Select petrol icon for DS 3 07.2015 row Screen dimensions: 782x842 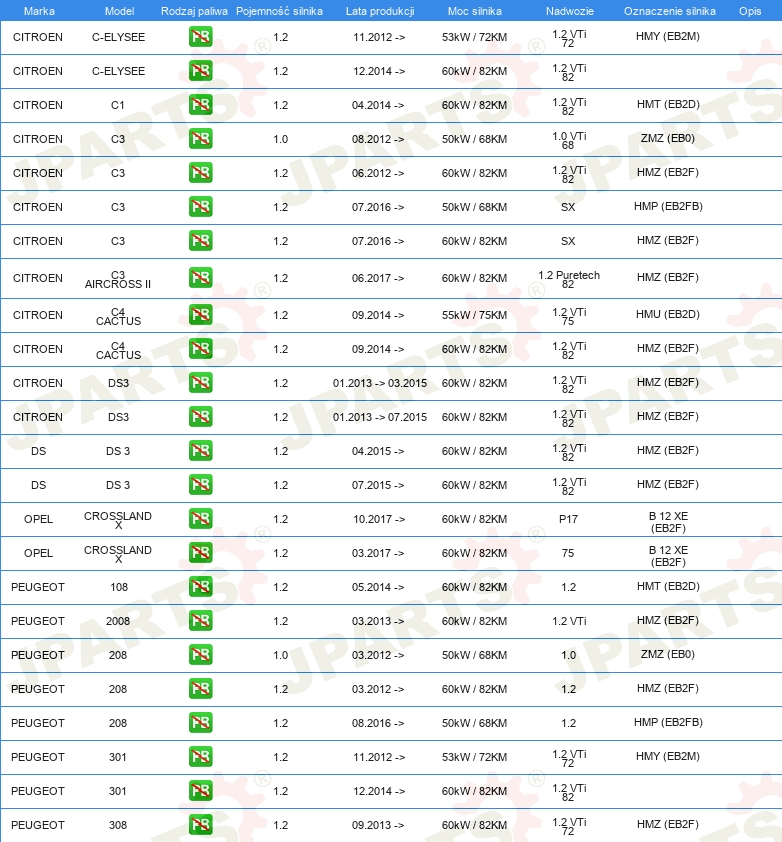pos(200,485)
